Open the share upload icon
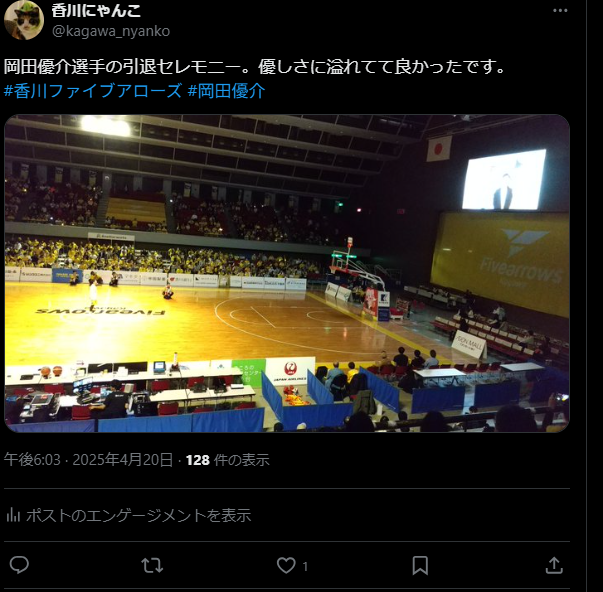This screenshot has height=592, width=603. click(x=554, y=565)
